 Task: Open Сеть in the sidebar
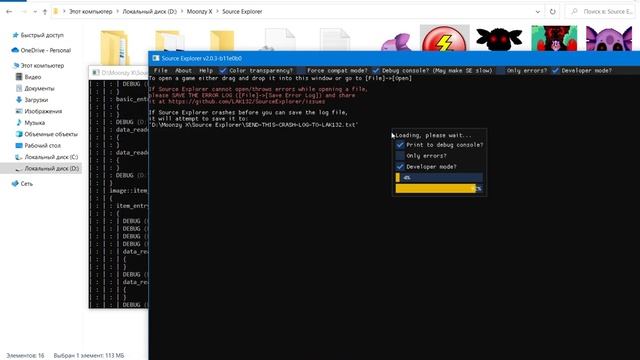tap(27, 184)
